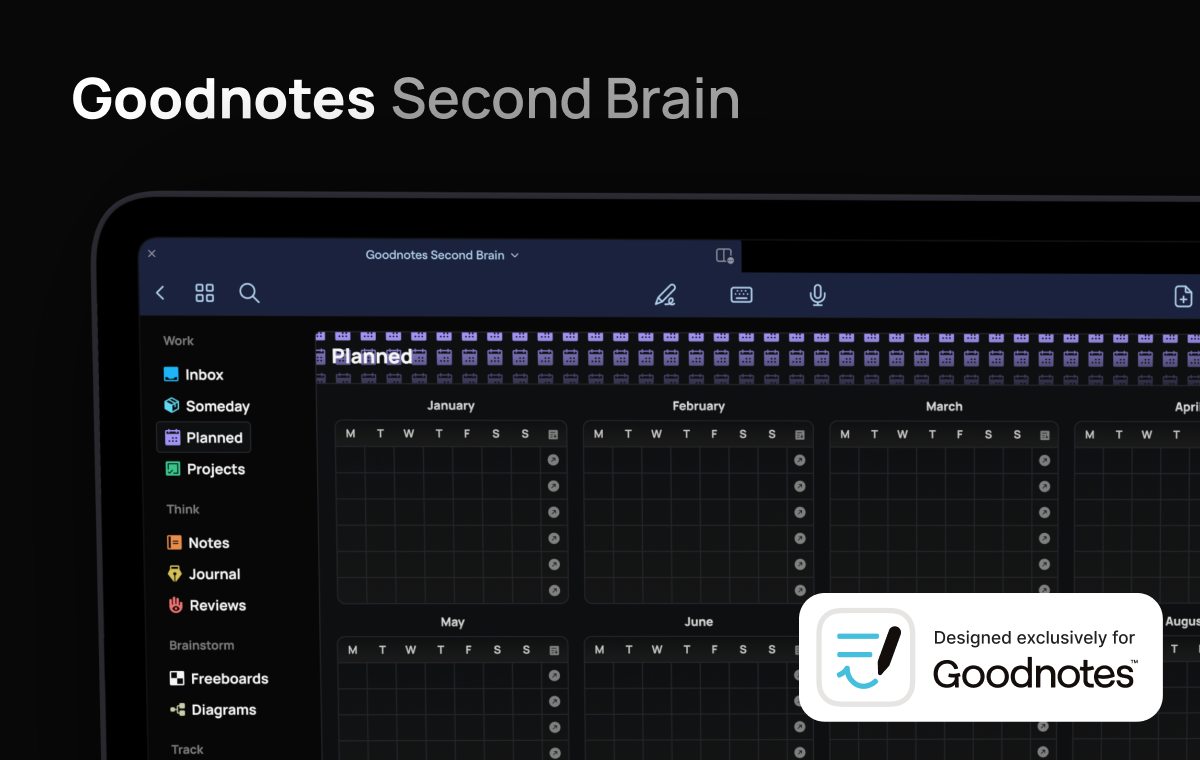Screen dimensions: 1200x760
Task: Add a new page with the plus-page icon
Action: coord(1182,296)
